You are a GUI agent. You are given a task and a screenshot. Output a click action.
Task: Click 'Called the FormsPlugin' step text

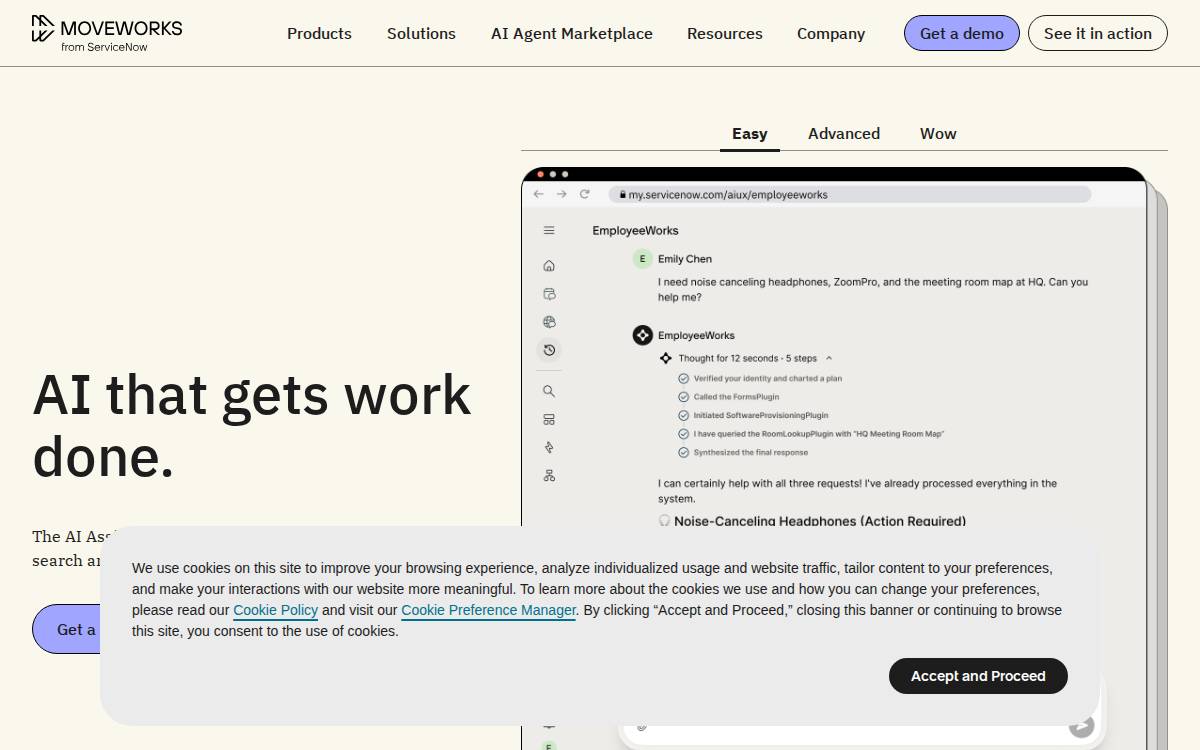736,397
